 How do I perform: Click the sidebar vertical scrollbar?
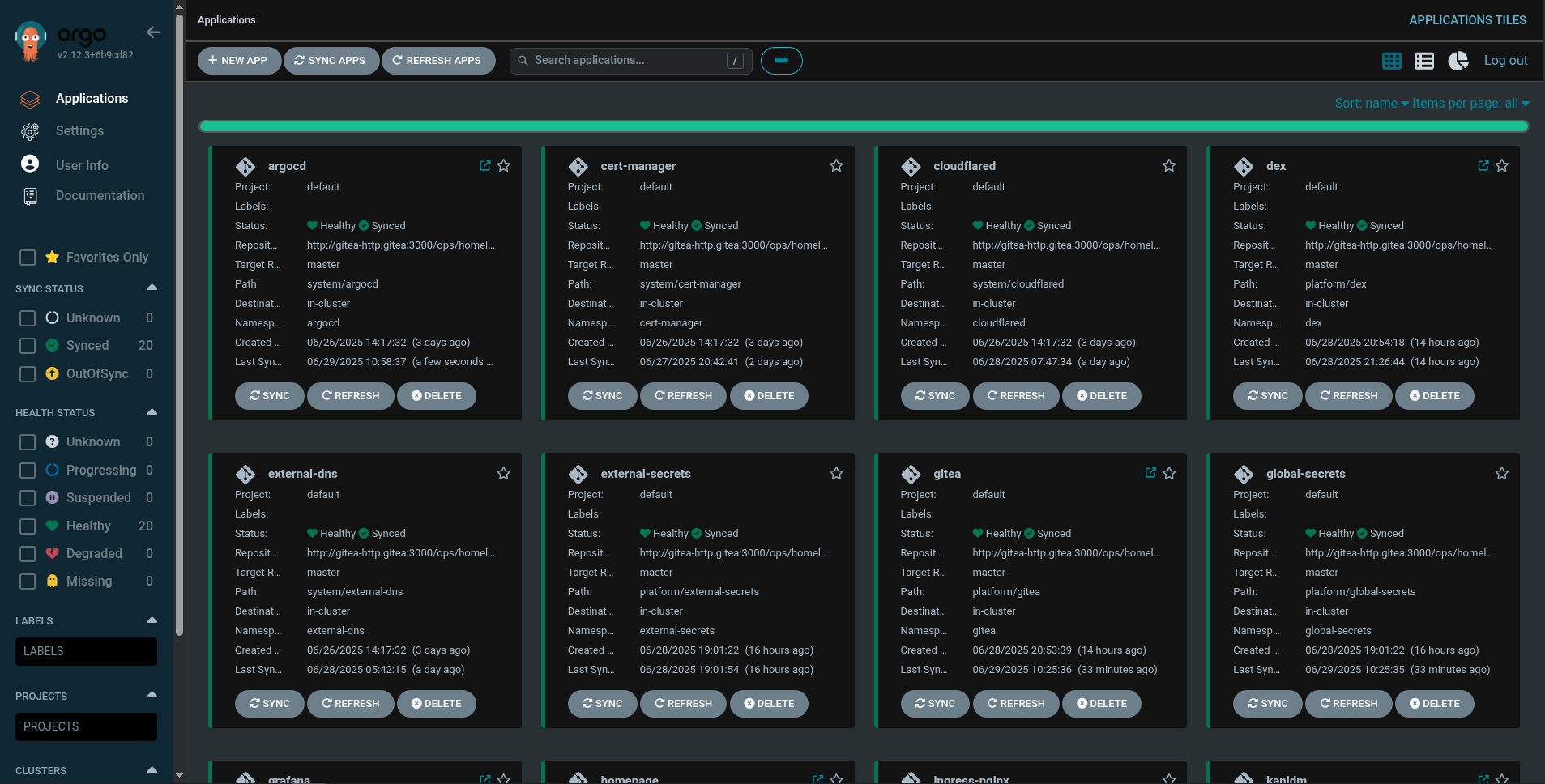point(179,324)
